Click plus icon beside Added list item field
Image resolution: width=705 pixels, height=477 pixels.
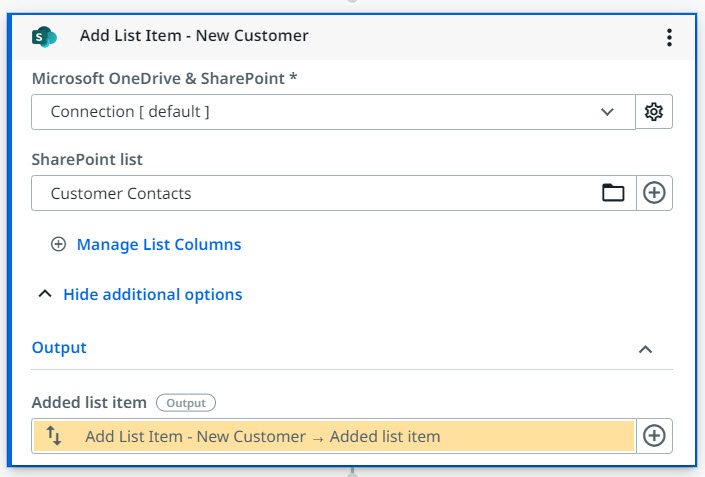(x=654, y=436)
